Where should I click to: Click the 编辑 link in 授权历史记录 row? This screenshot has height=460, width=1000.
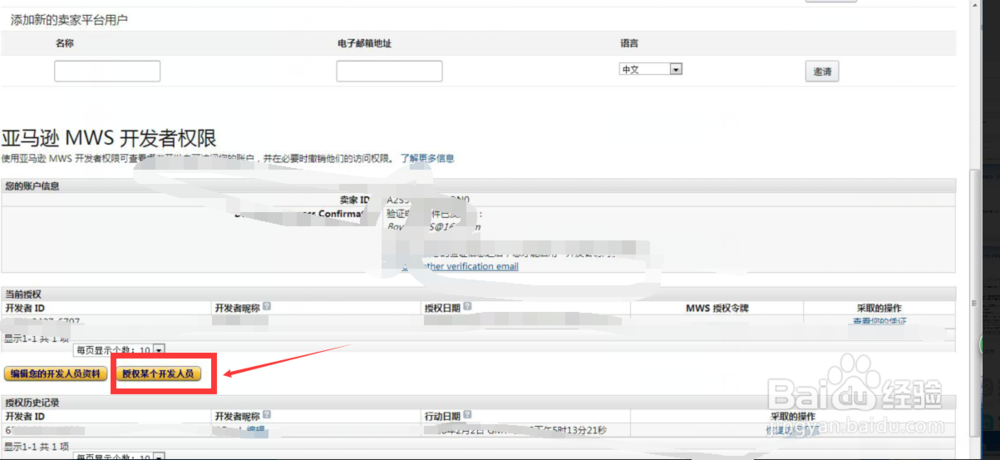[258, 431]
